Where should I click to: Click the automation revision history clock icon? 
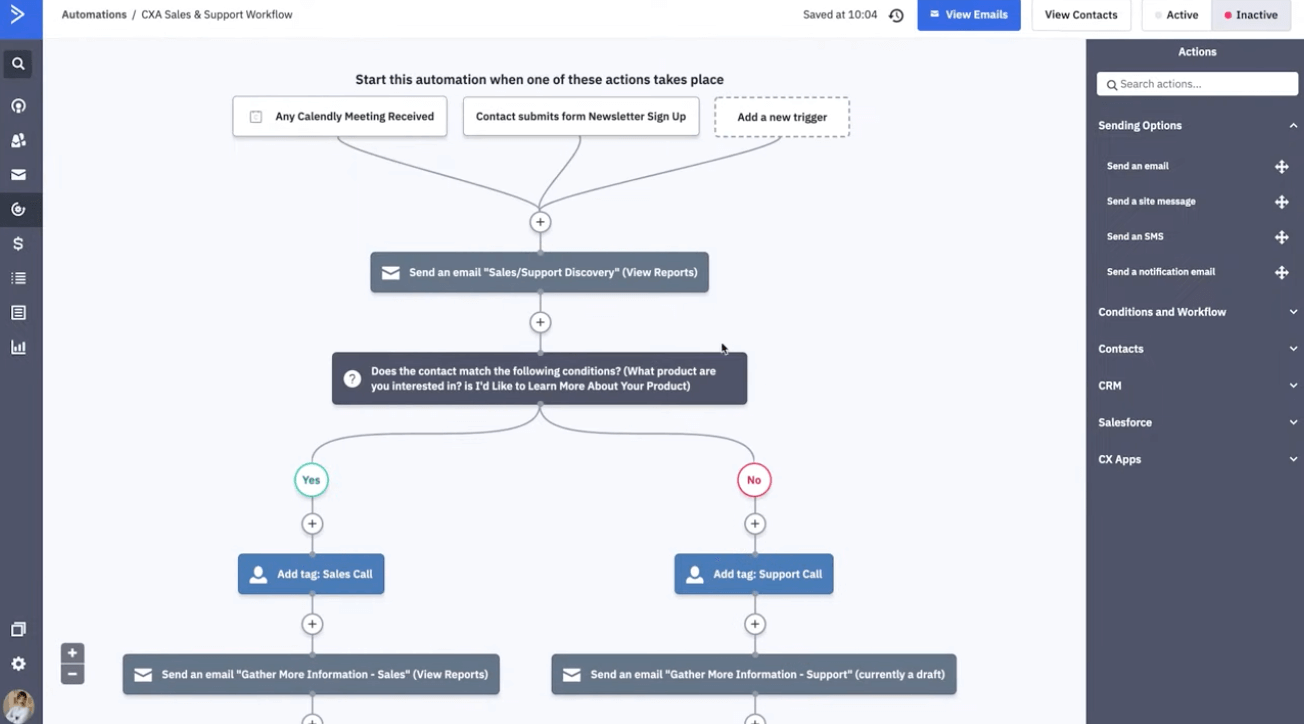896,15
